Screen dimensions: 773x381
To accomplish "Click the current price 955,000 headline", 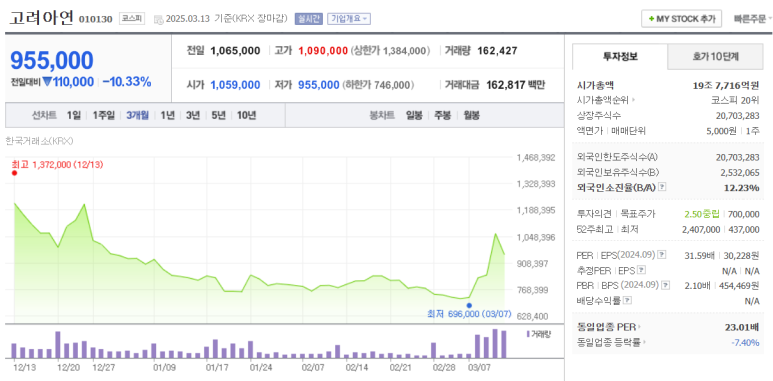I will 52,61.
